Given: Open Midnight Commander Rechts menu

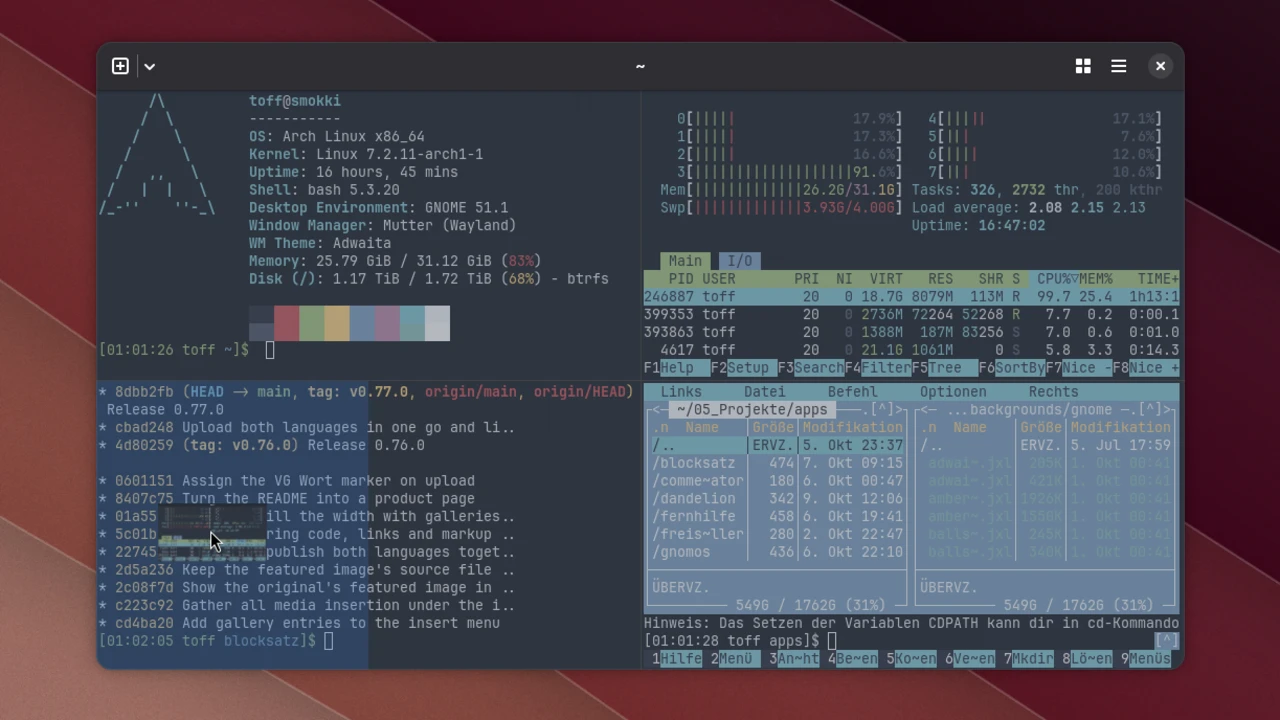Looking at the screenshot, I should [1054, 392].
